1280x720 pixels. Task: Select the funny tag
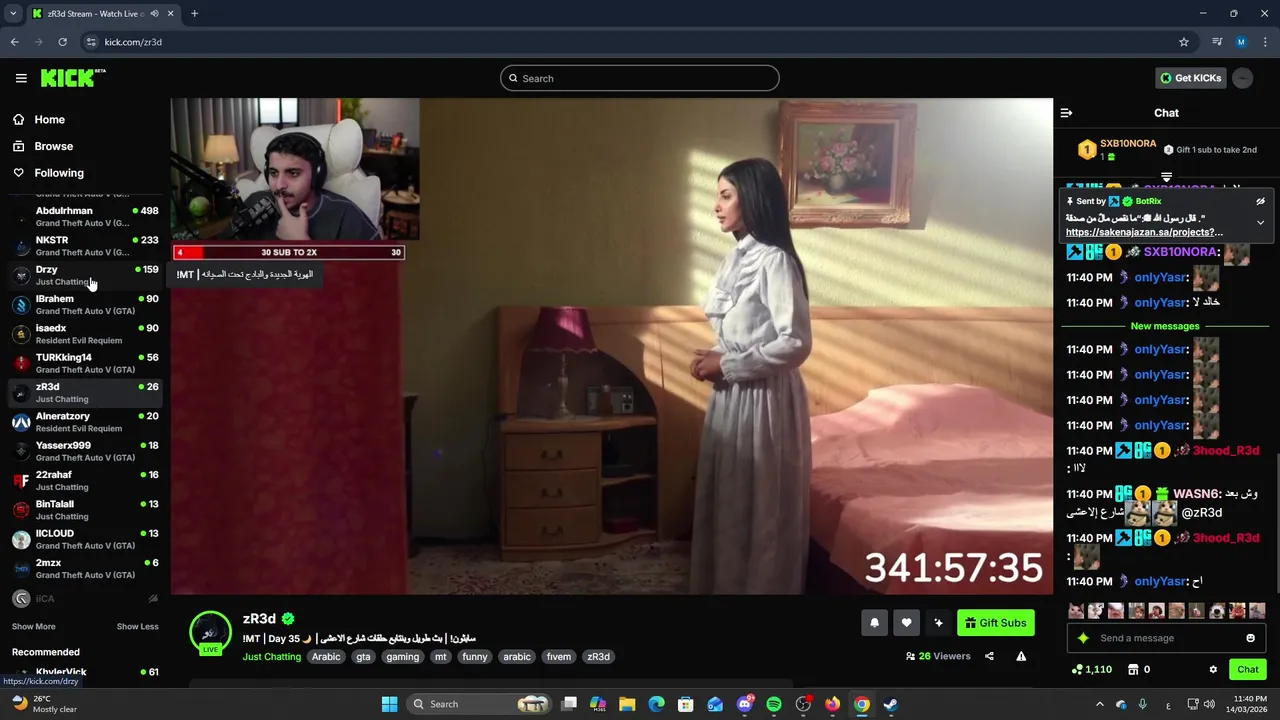[x=475, y=657]
